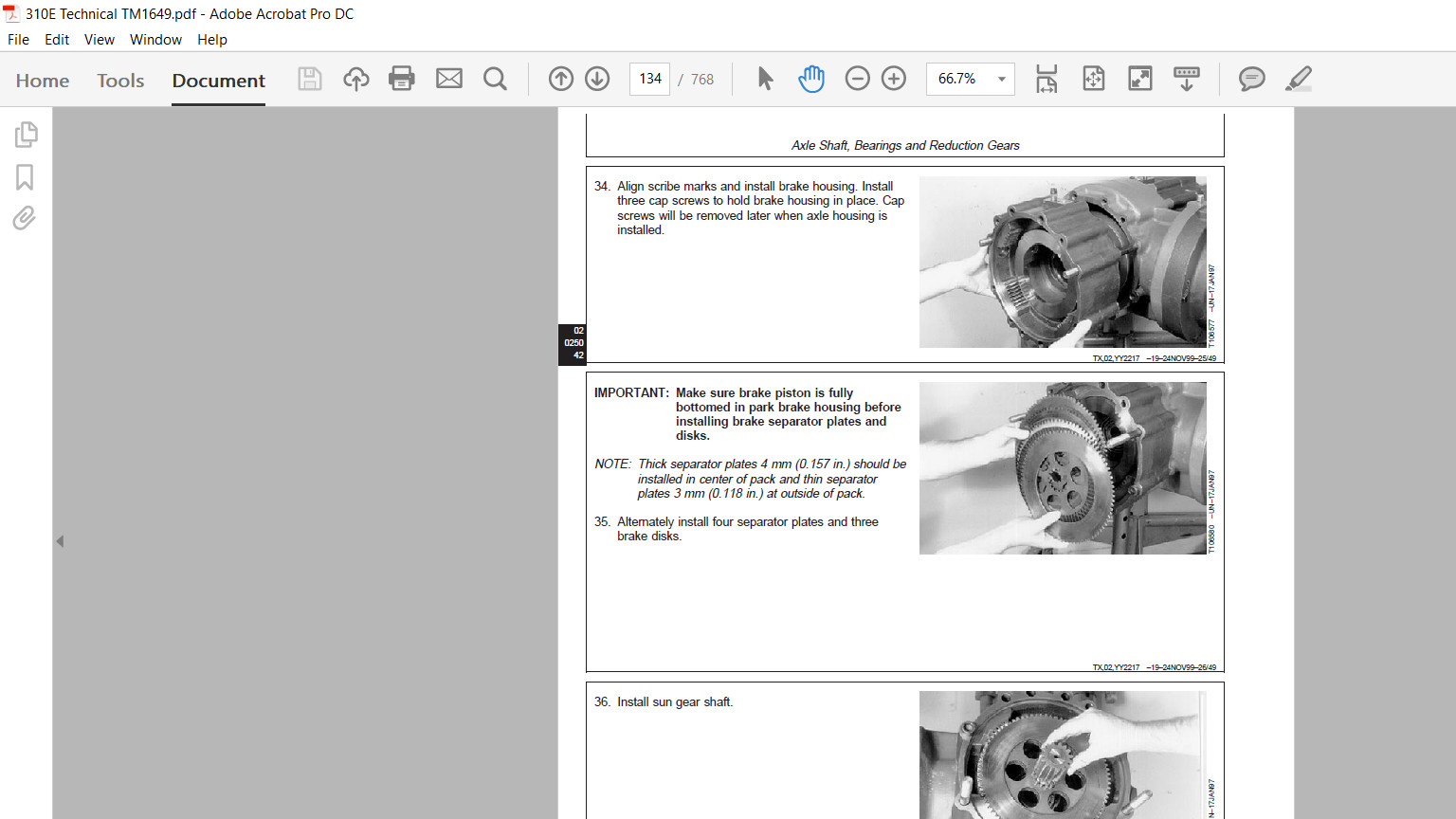Click the section tab marker 02 0250 42

click(573, 343)
